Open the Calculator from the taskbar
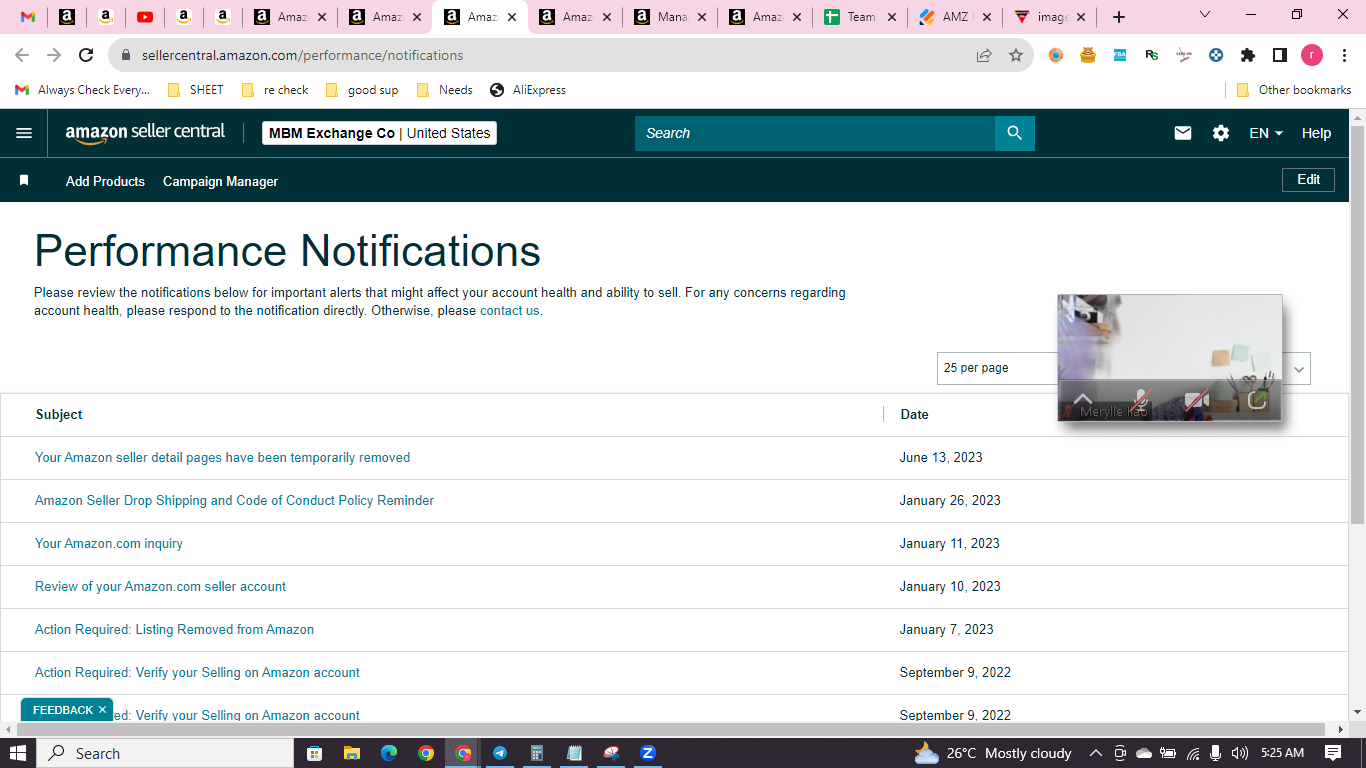1366x768 pixels. pos(536,753)
